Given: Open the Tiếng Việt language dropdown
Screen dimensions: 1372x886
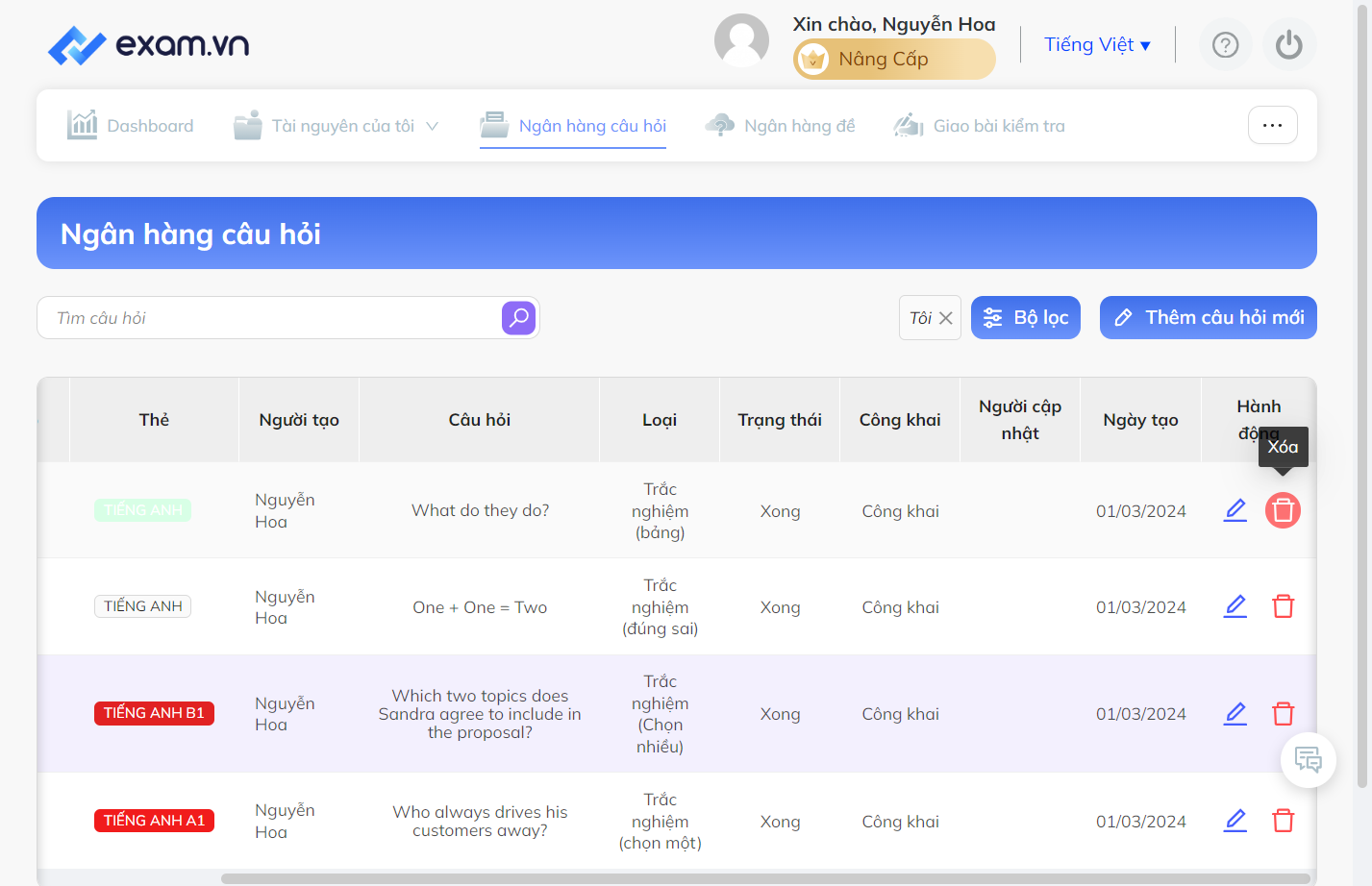Looking at the screenshot, I should point(1097,45).
